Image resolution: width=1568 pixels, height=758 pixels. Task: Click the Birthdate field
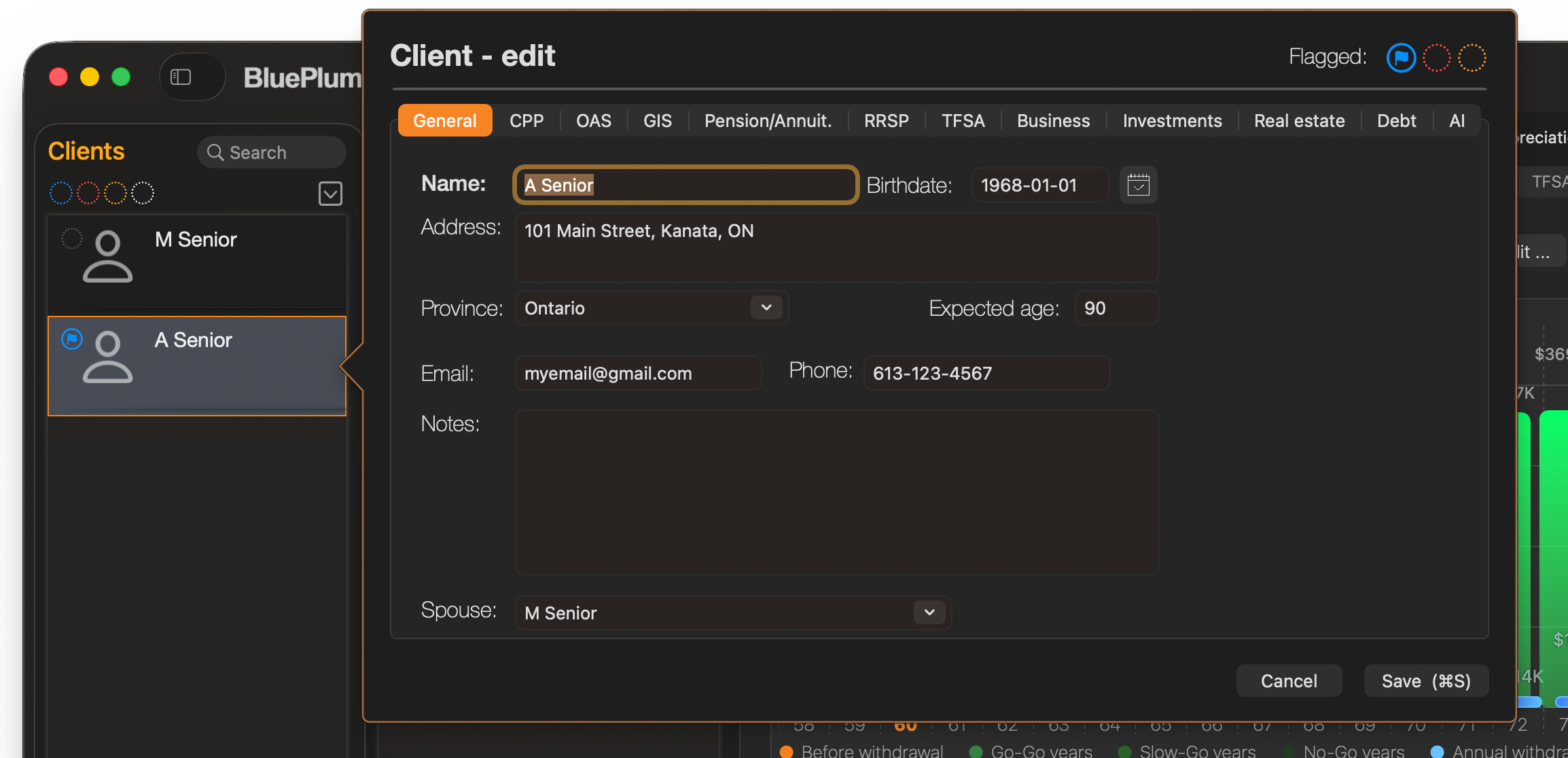pyautogui.click(x=1041, y=185)
